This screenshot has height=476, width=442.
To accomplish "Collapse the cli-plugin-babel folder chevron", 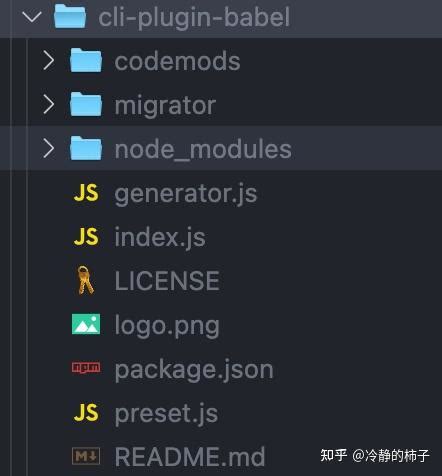I will [x=32, y=17].
